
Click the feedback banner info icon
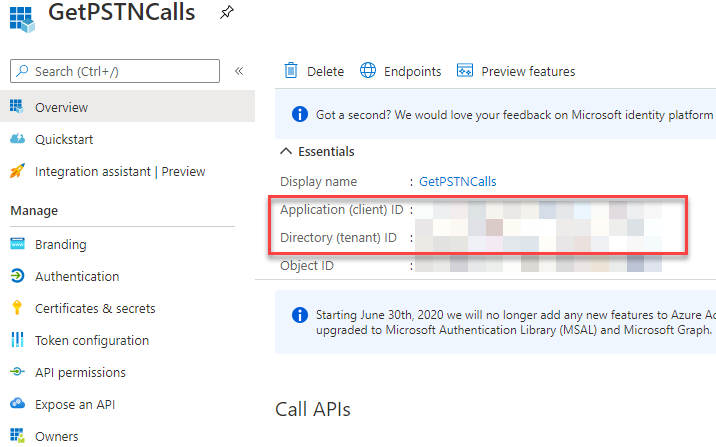pos(300,114)
